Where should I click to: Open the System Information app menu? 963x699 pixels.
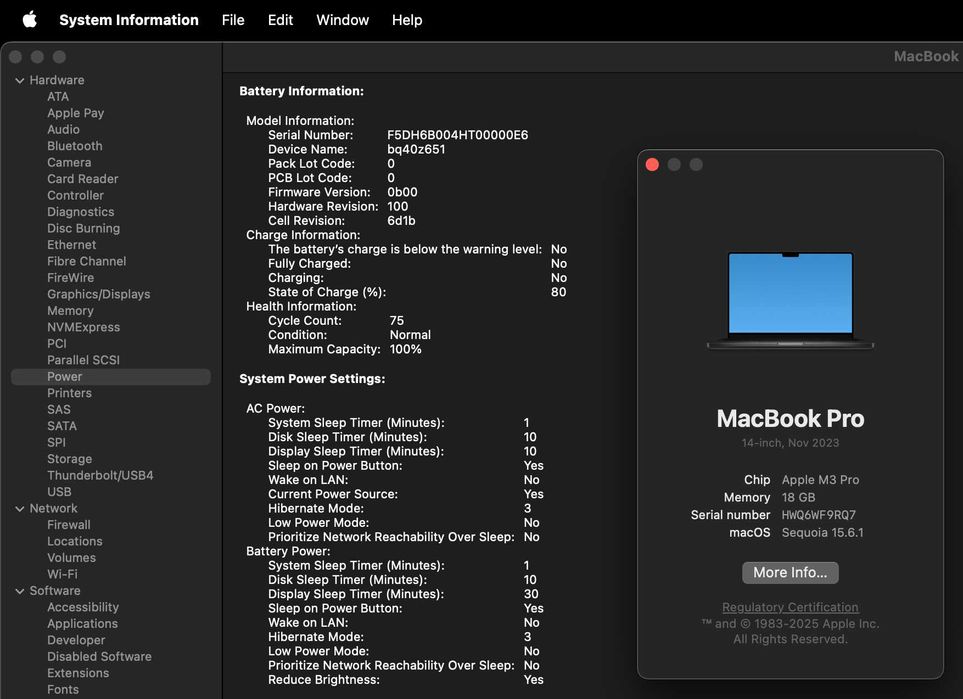pyautogui.click(x=129, y=20)
